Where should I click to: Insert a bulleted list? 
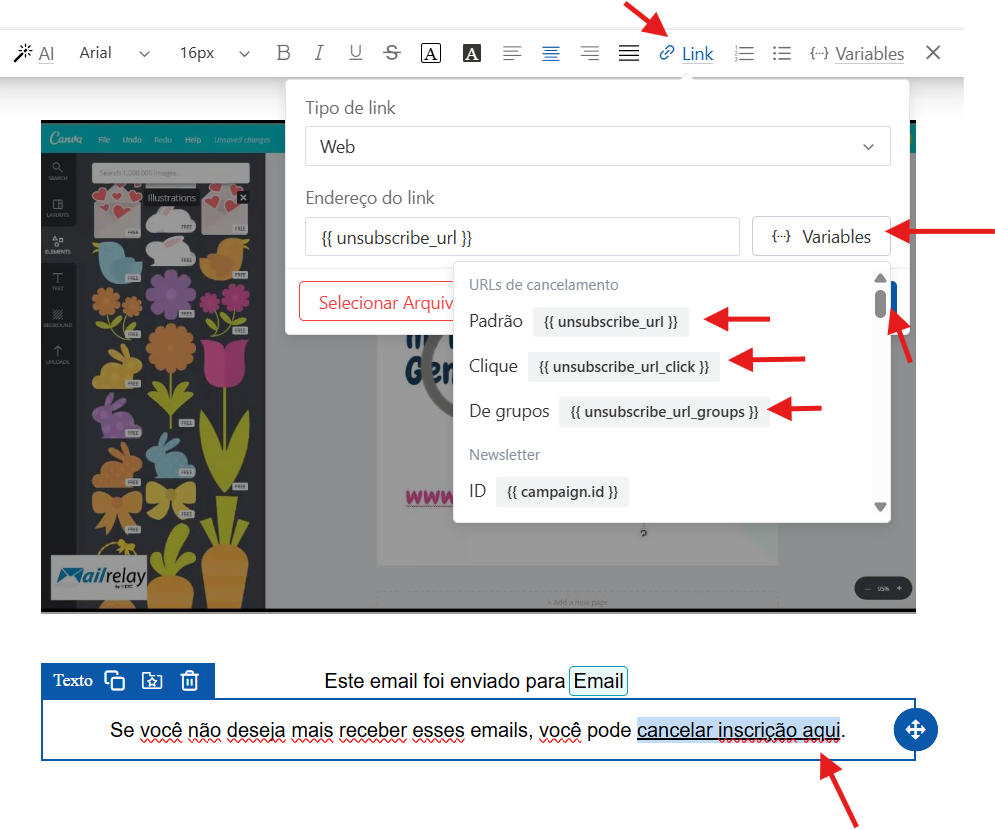[x=782, y=53]
